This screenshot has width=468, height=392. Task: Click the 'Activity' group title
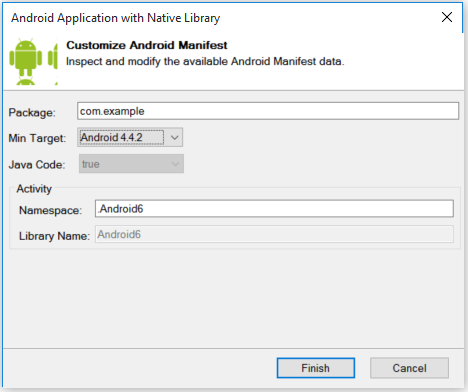tap(34, 189)
